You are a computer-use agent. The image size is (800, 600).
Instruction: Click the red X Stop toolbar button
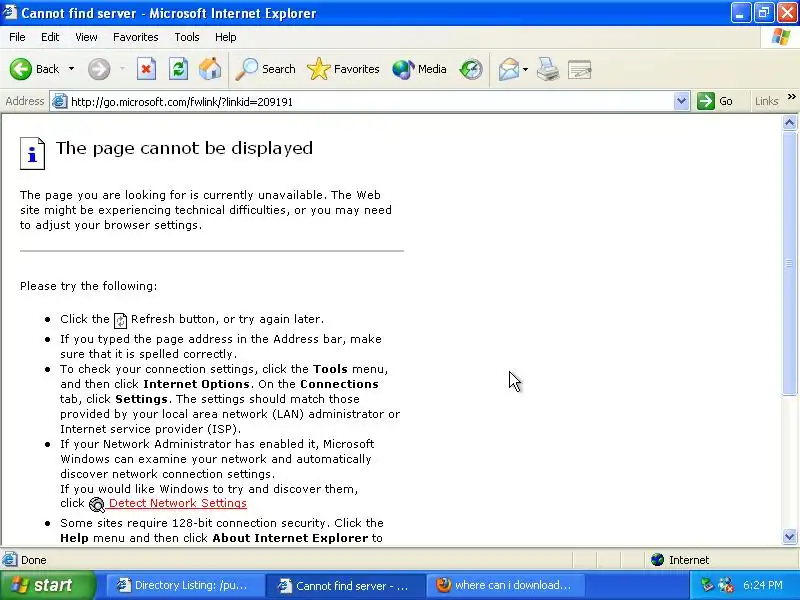coord(146,69)
